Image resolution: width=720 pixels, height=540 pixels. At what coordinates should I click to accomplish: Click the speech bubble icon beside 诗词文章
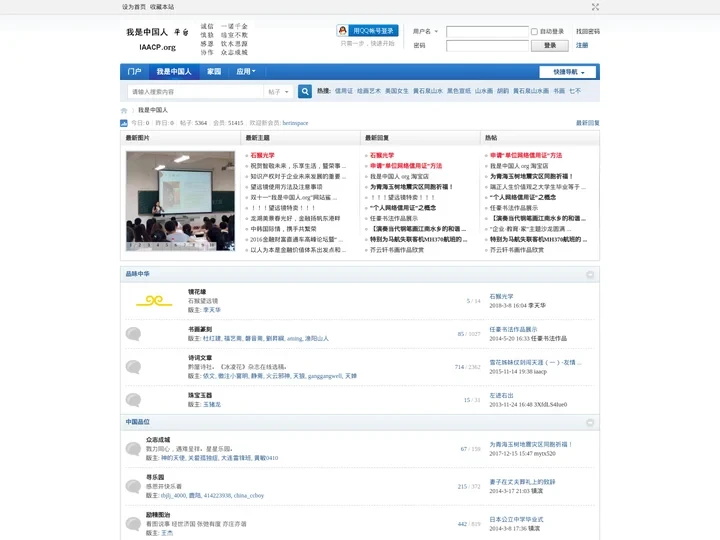pos(133,367)
